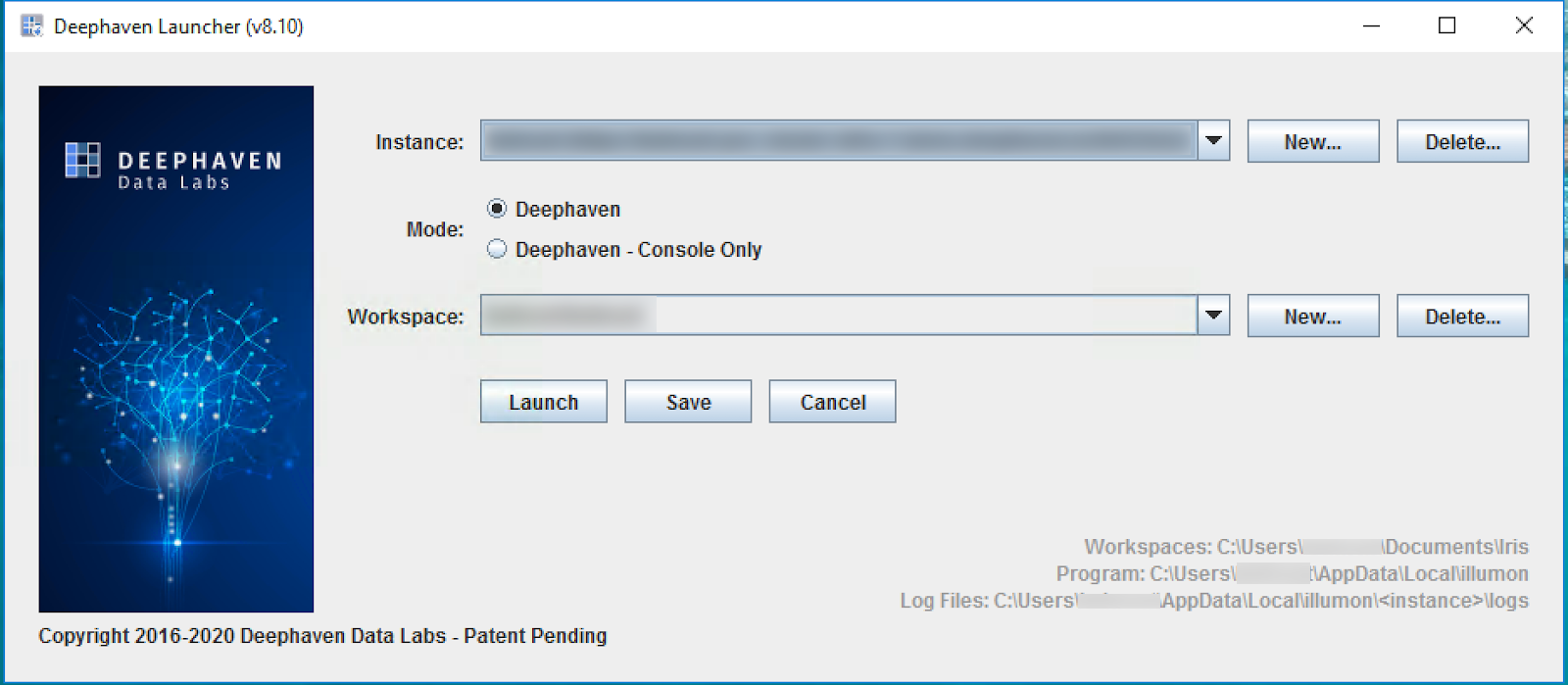Select Deephaven - Console Only mode
This screenshot has height=685, width=1568.
pos(497,249)
